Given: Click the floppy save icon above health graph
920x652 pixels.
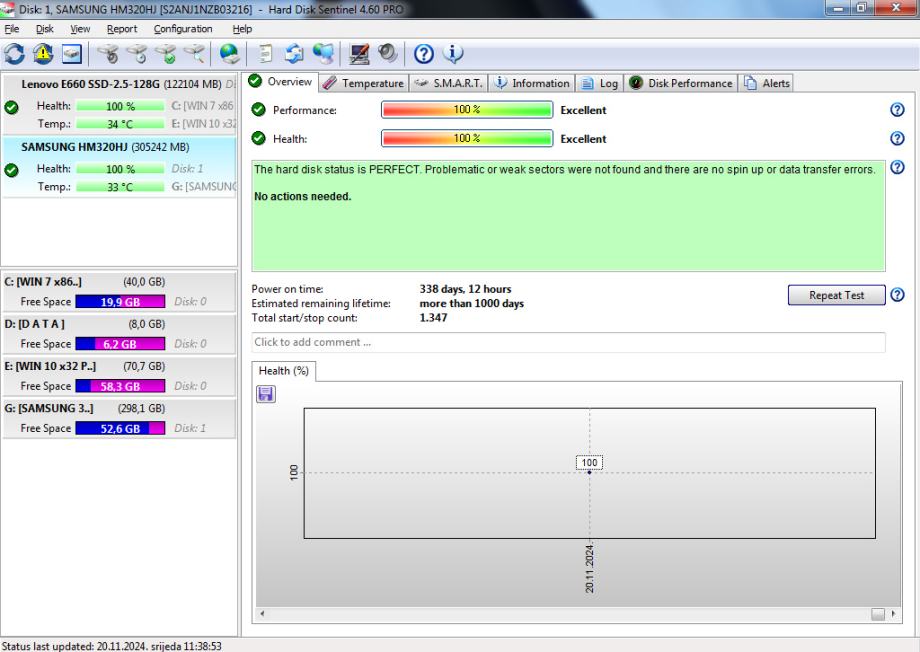Looking at the screenshot, I should [266, 394].
